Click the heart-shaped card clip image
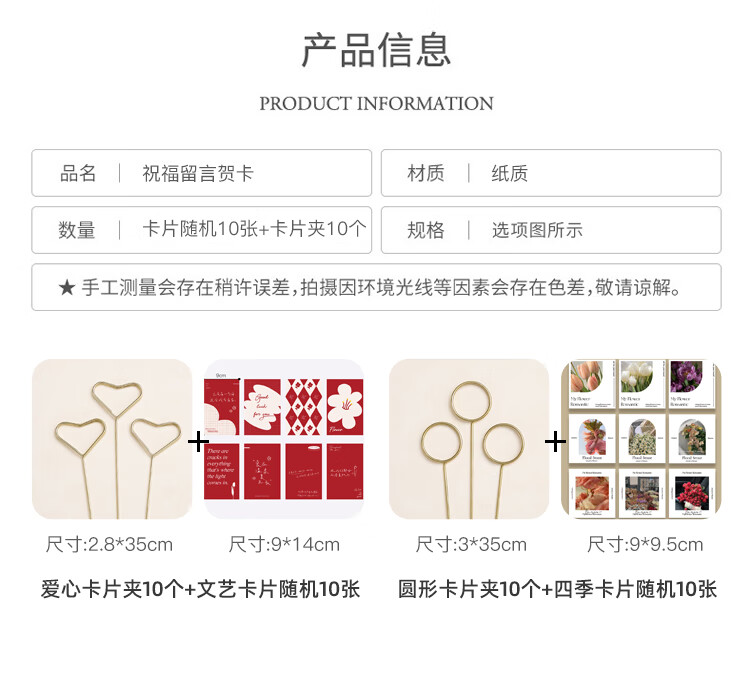This screenshot has width=750, height=675. click(112, 439)
